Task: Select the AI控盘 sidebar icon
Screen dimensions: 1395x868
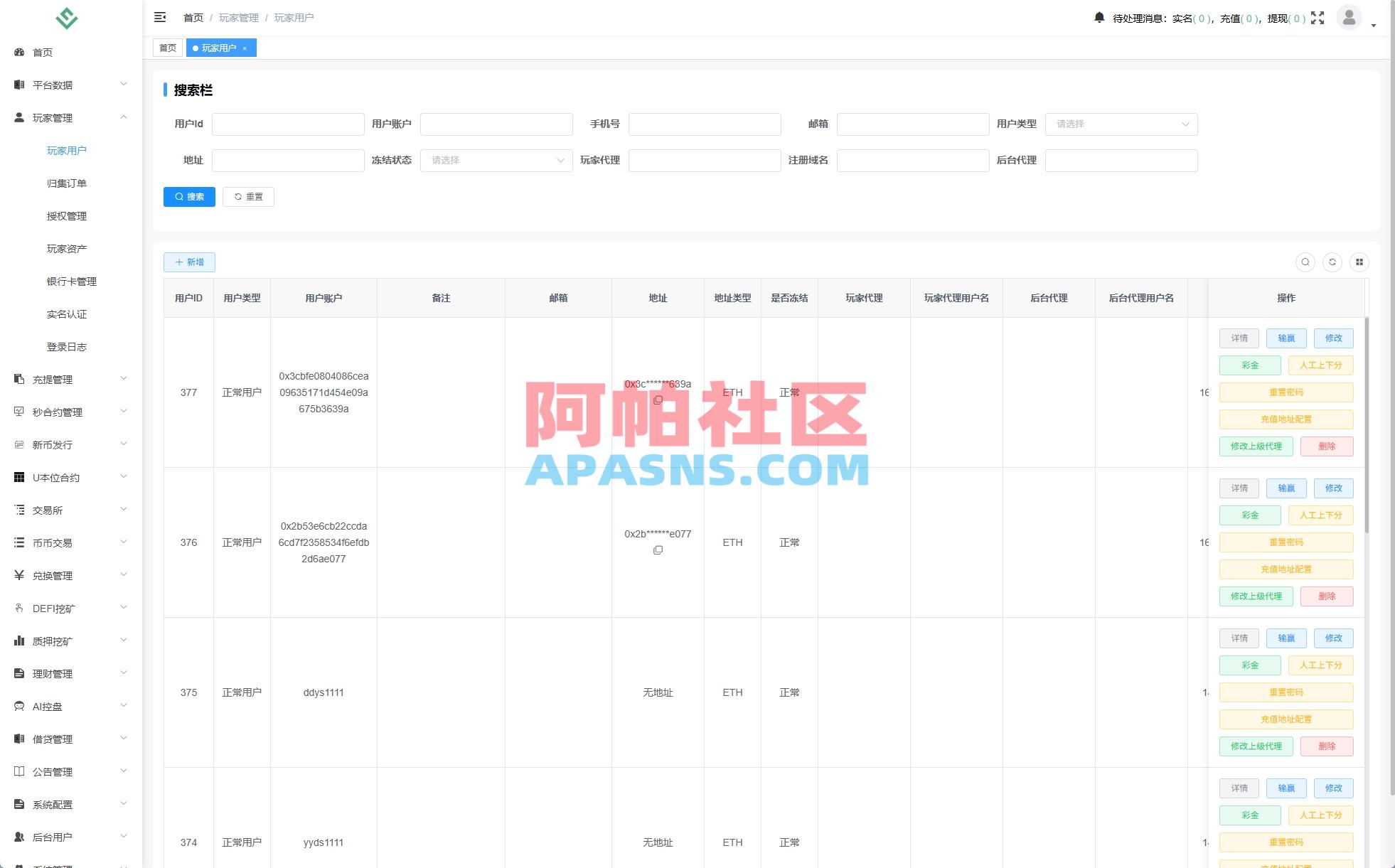Action: (19, 706)
